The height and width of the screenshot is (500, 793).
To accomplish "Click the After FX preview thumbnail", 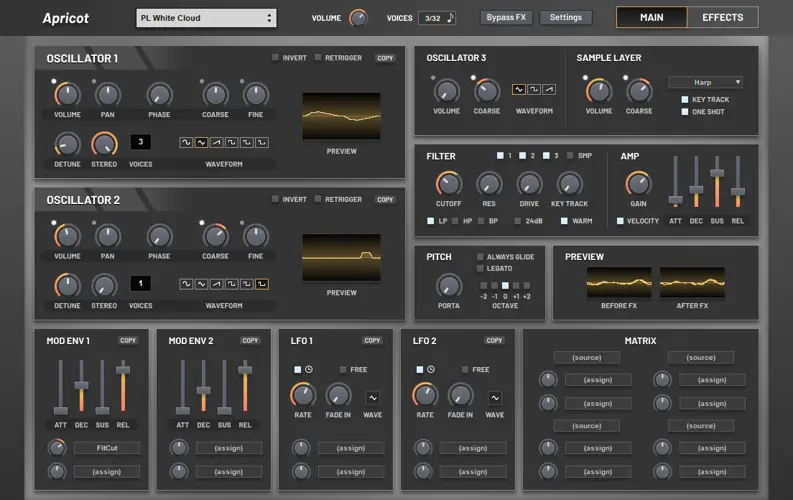I will tap(692, 283).
